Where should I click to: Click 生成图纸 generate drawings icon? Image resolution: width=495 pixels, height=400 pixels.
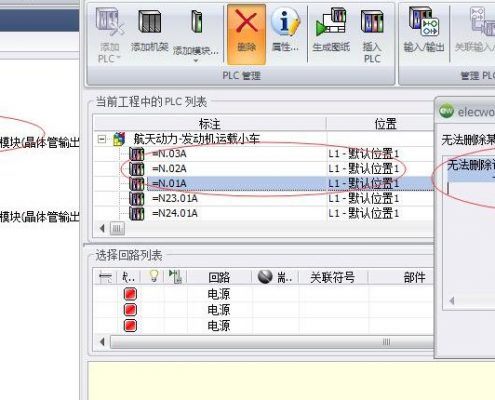pos(331,32)
